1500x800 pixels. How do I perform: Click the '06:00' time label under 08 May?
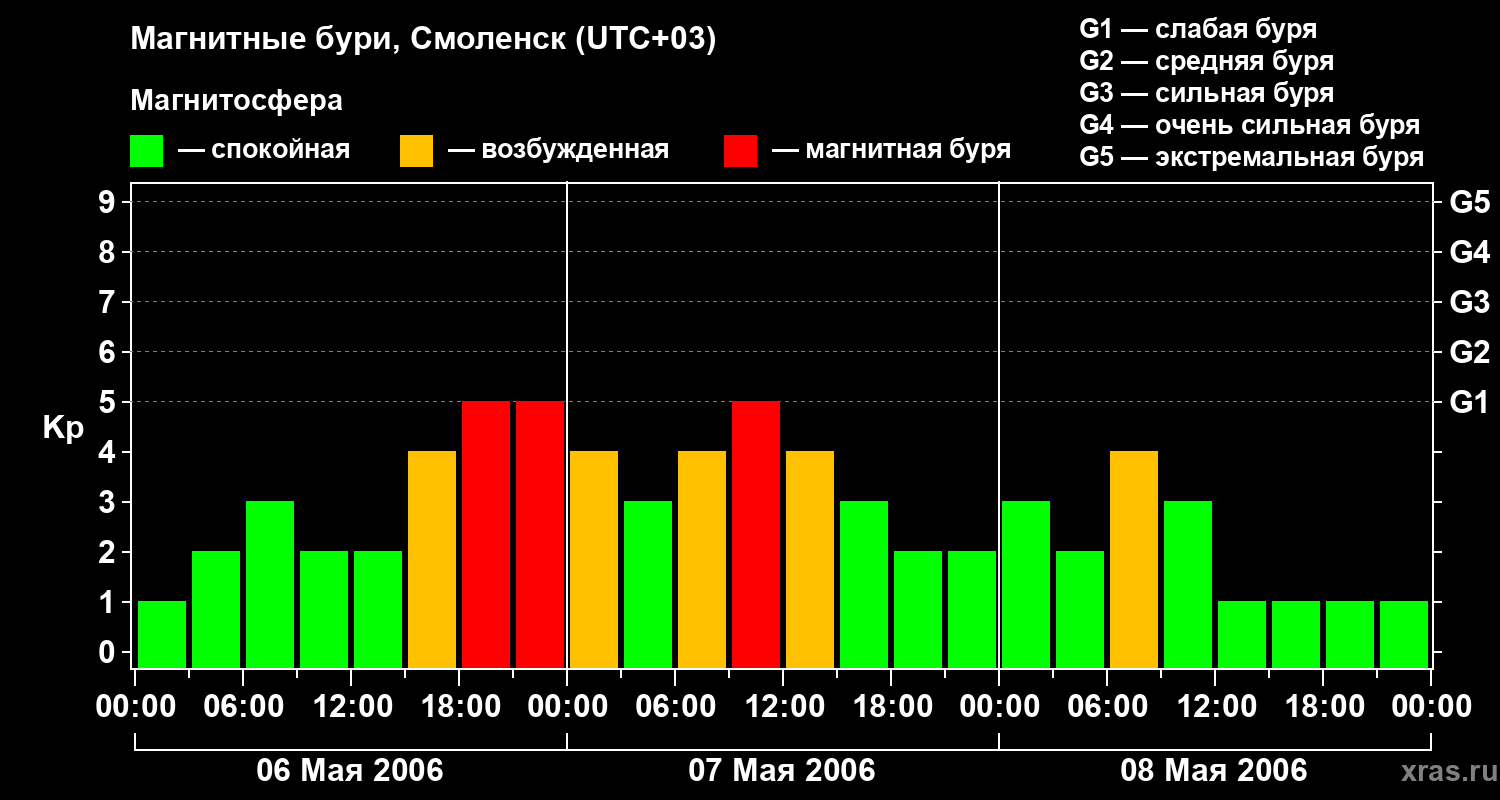click(x=1107, y=707)
